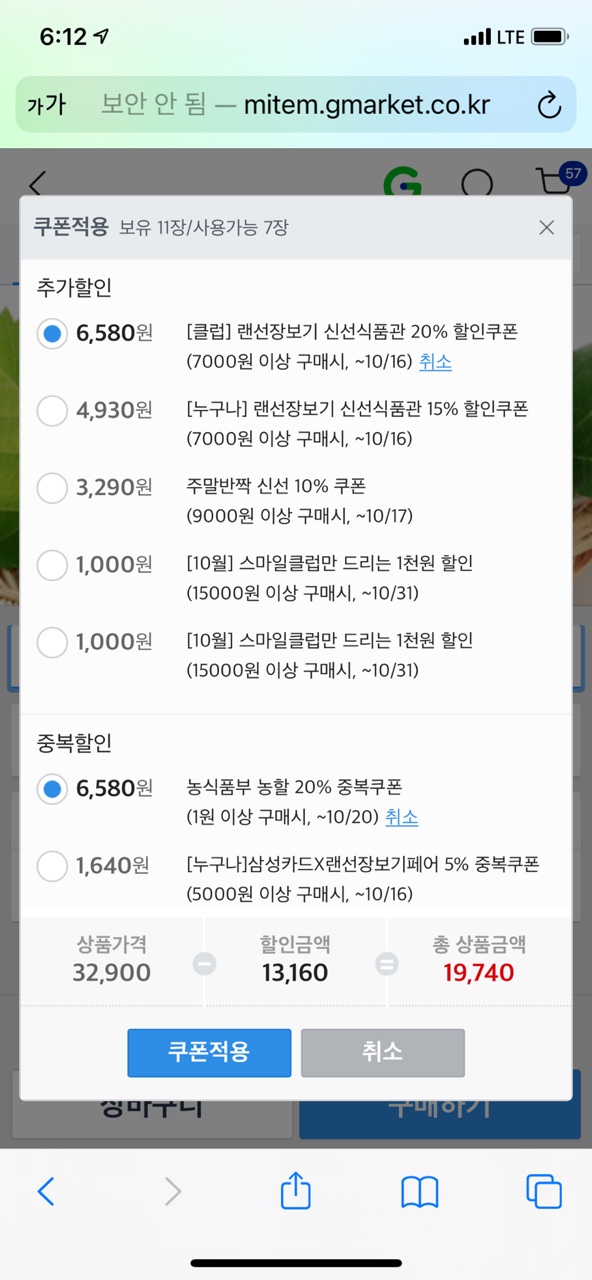Select the 3,290원 weekend 10% coupon radio
Image resolution: width=592 pixels, height=1280 pixels.
click(52, 488)
